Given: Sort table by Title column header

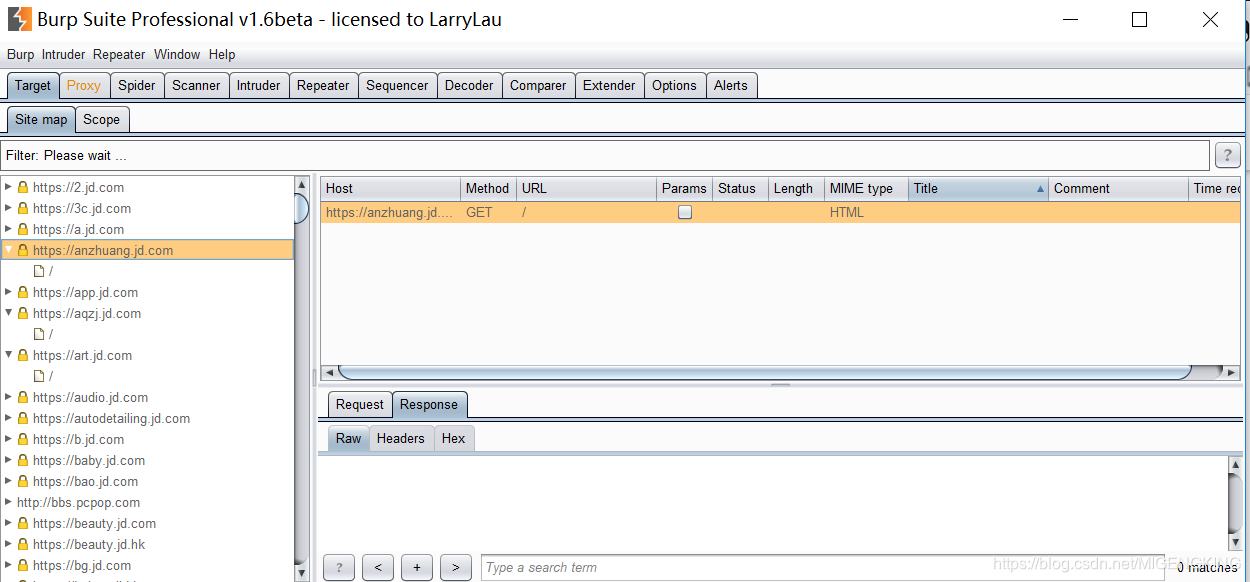Looking at the screenshot, I should [978, 188].
